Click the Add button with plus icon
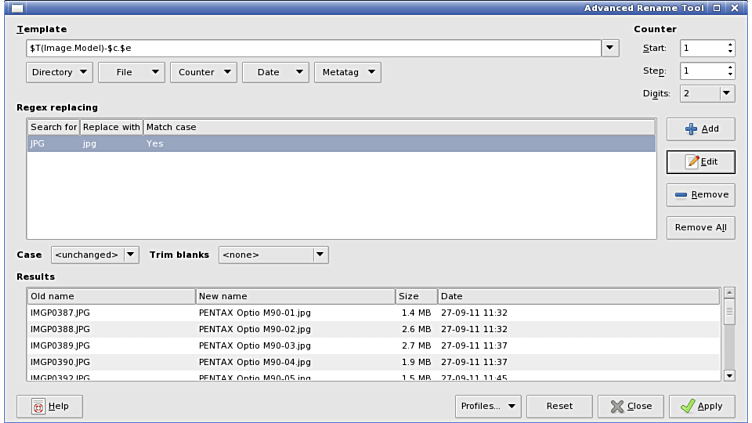 [700, 129]
